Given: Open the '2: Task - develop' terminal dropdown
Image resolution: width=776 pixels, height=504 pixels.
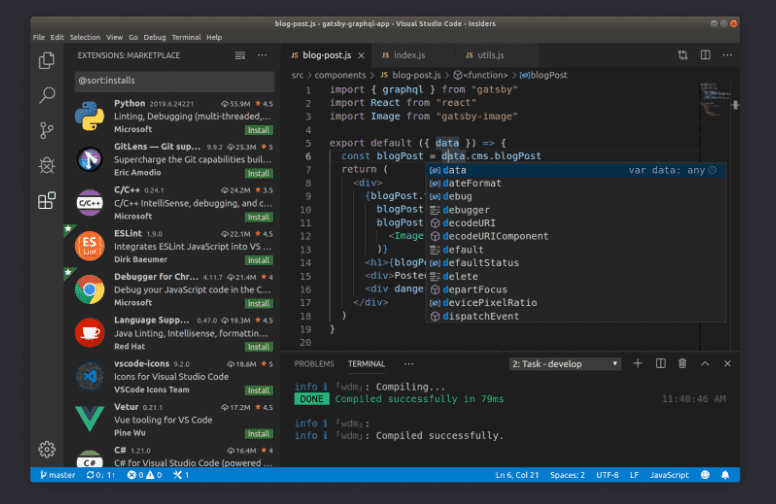Looking at the screenshot, I should 564,364.
